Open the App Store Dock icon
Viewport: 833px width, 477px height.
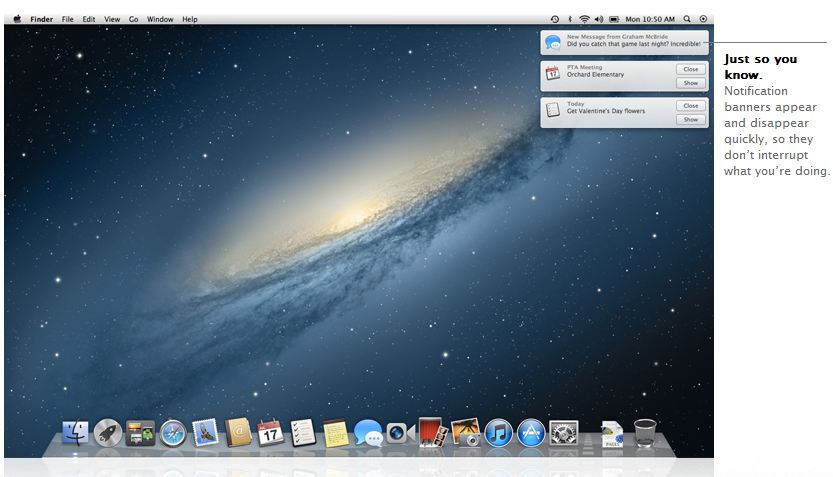(531, 432)
